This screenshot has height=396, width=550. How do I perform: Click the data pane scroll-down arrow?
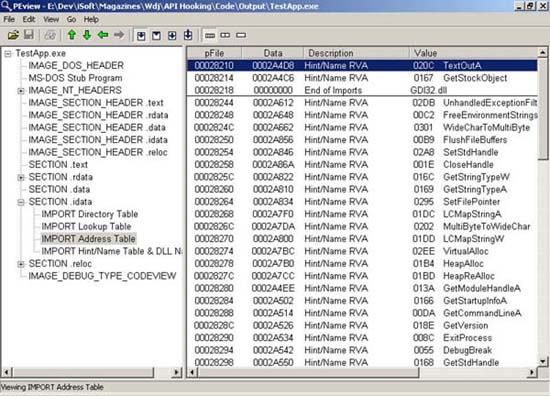(543, 361)
